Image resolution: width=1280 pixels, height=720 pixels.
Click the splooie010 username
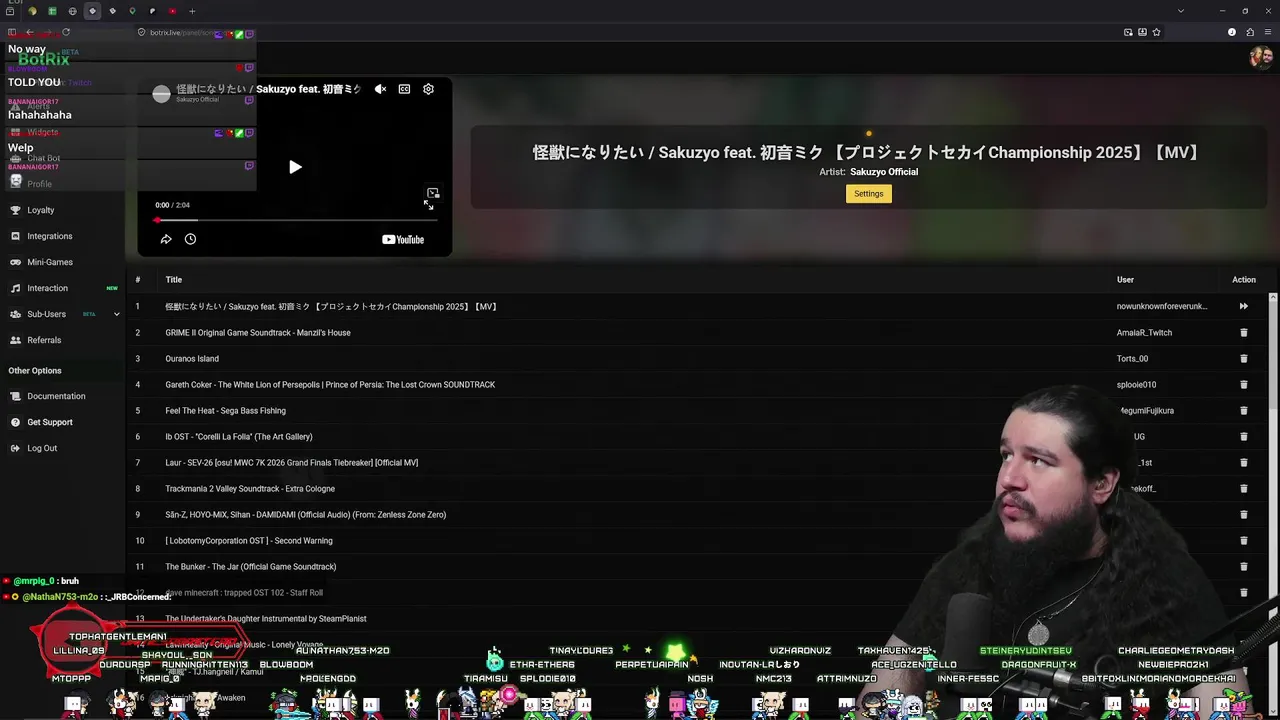[1136, 384]
